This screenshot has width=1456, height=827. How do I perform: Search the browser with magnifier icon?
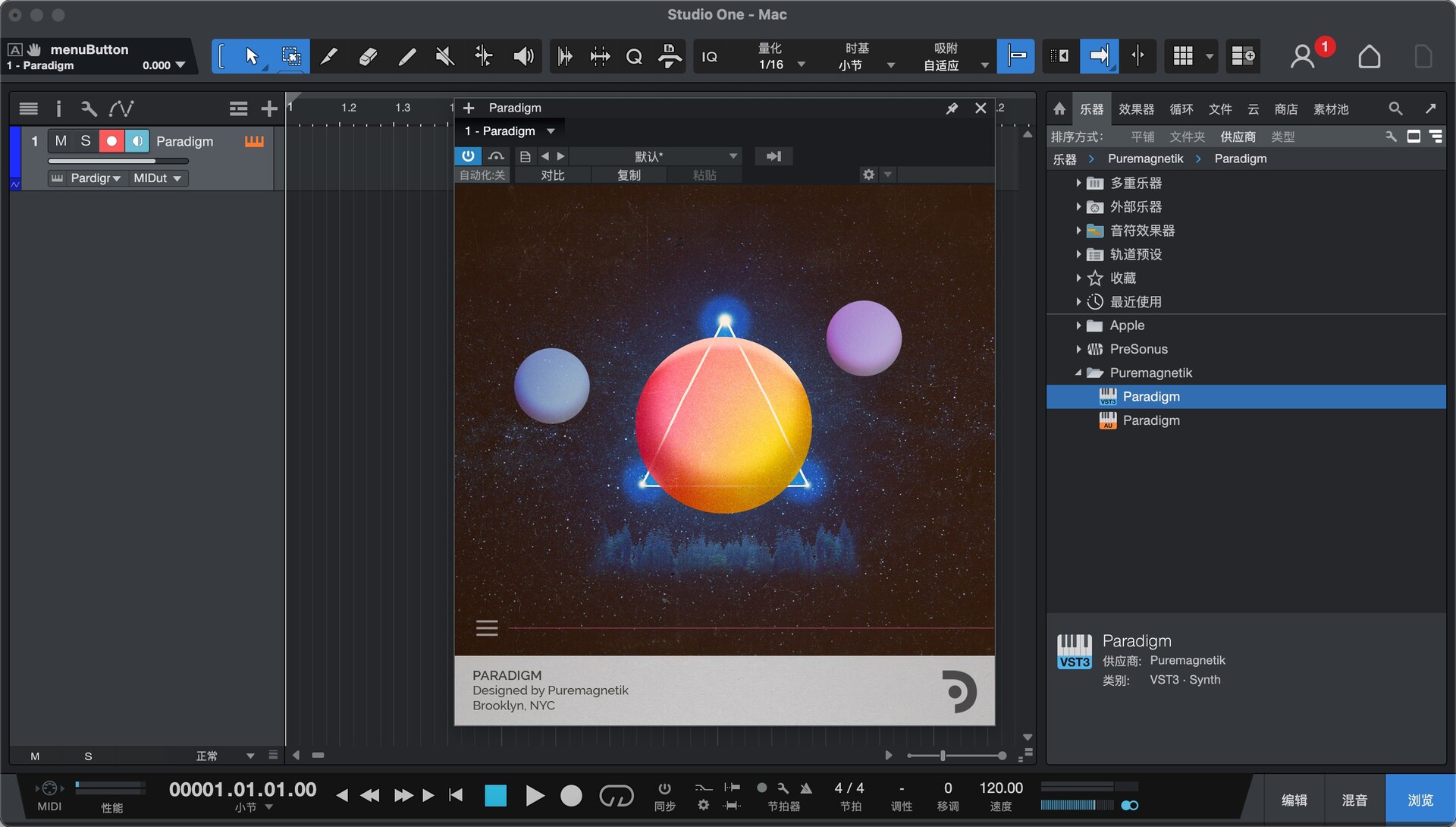[x=1395, y=109]
